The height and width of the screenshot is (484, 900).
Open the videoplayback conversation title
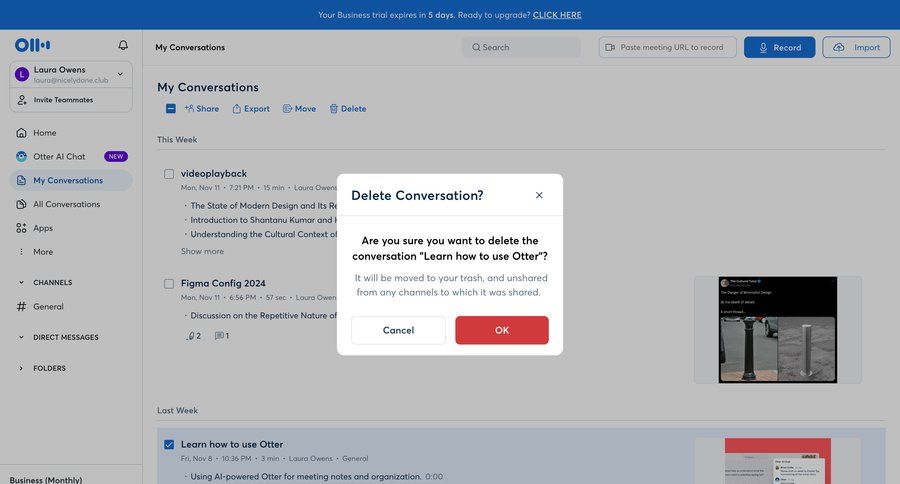point(214,173)
